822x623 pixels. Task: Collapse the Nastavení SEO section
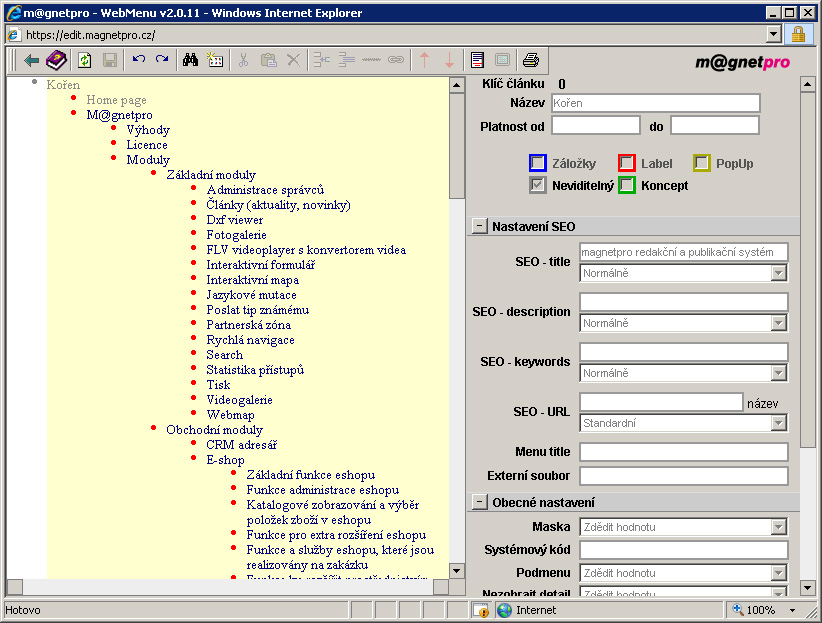(x=480, y=226)
